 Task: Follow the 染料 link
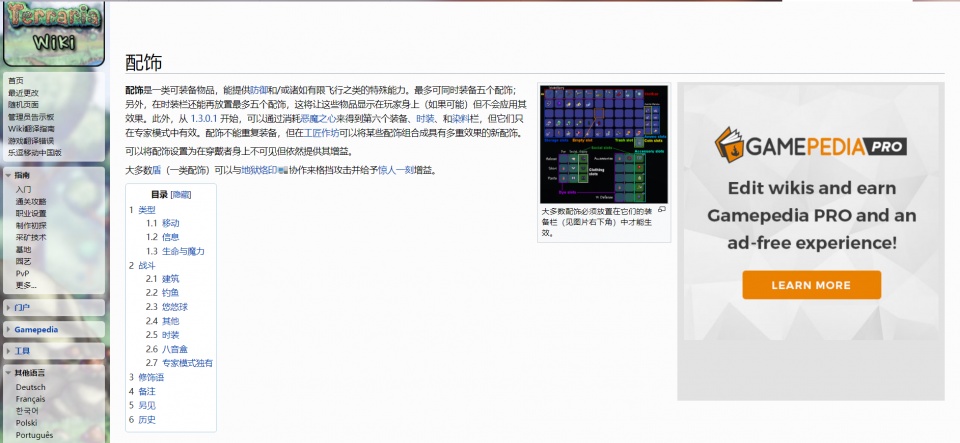[x=460, y=119]
